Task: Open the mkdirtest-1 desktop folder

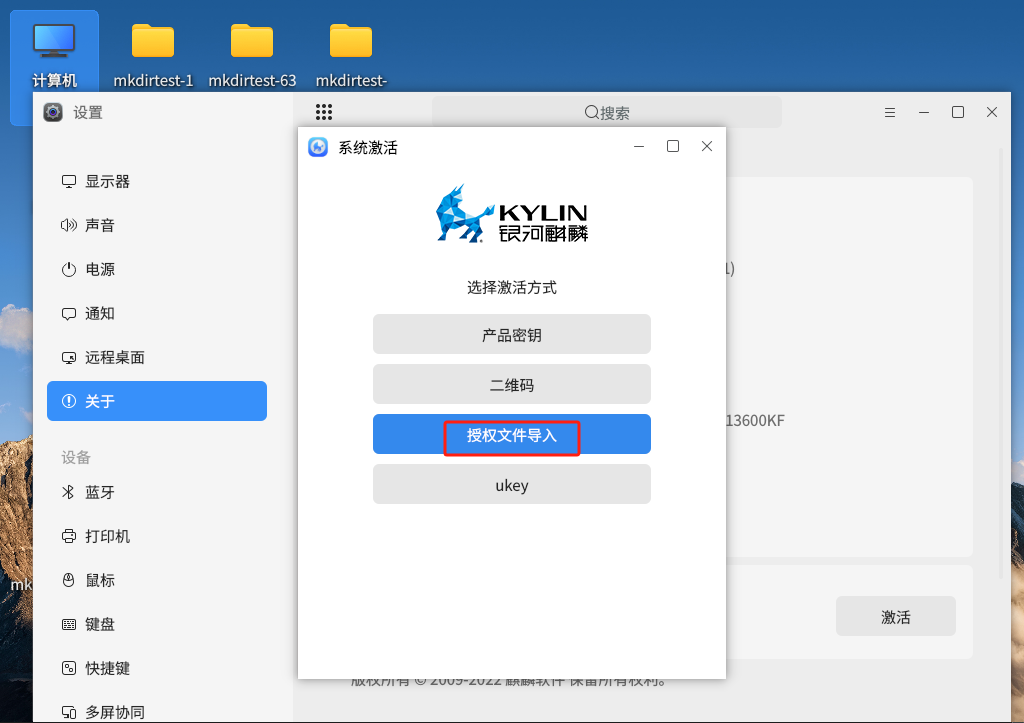Action: (153, 46)
